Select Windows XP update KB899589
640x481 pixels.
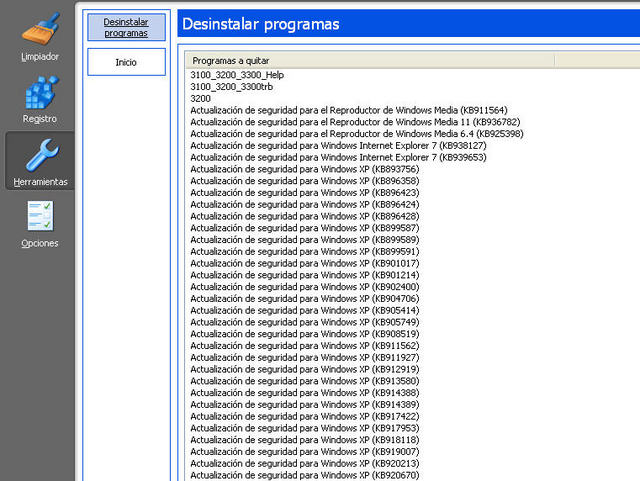click(x=305, y=240)
